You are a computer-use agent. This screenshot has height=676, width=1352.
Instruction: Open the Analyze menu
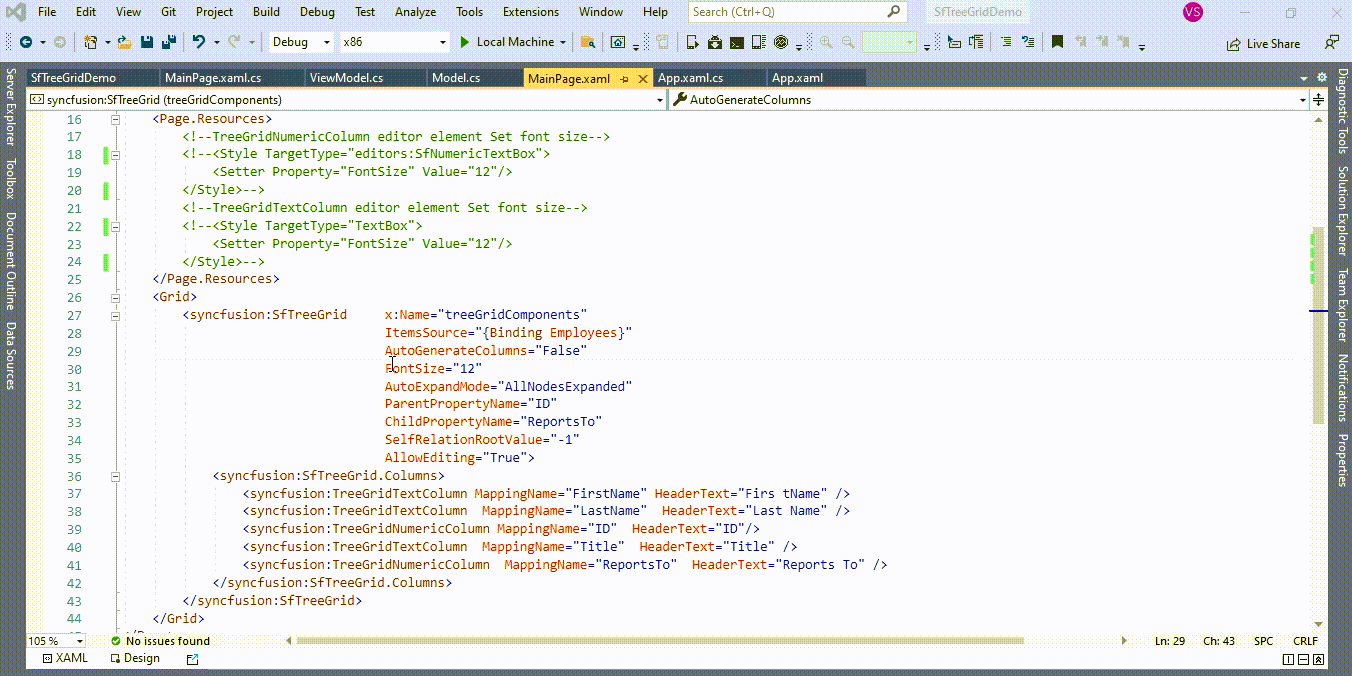(x=414, y=12)
